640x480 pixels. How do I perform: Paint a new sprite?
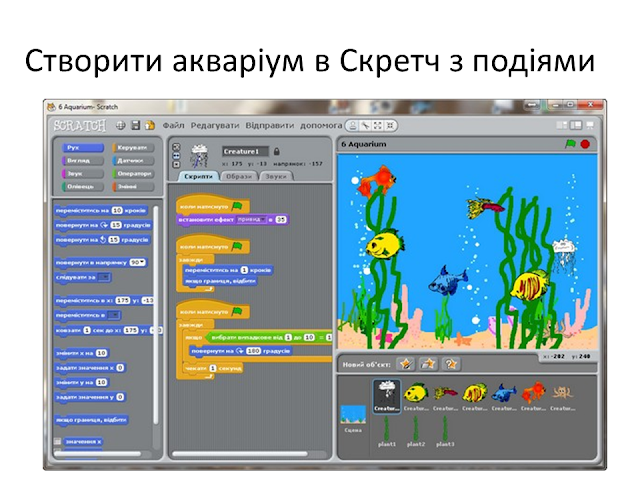[x=406, y=364]
